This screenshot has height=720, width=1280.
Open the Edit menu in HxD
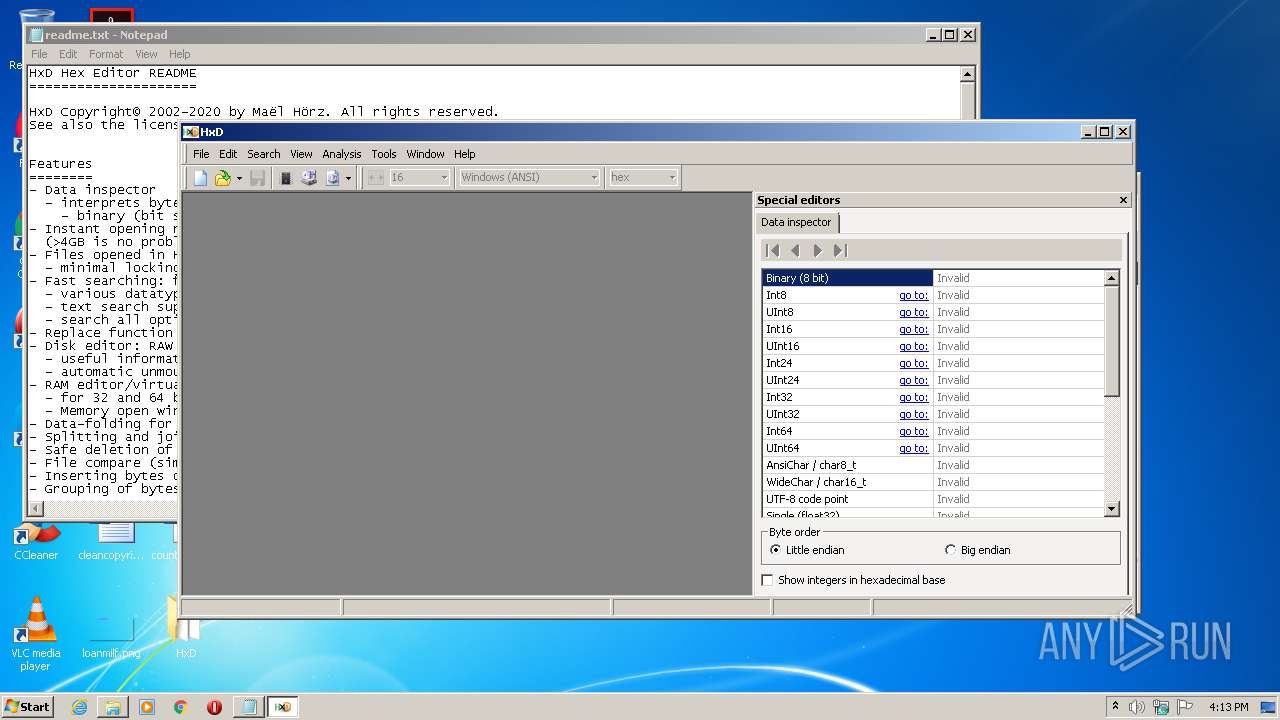[228, 154]
